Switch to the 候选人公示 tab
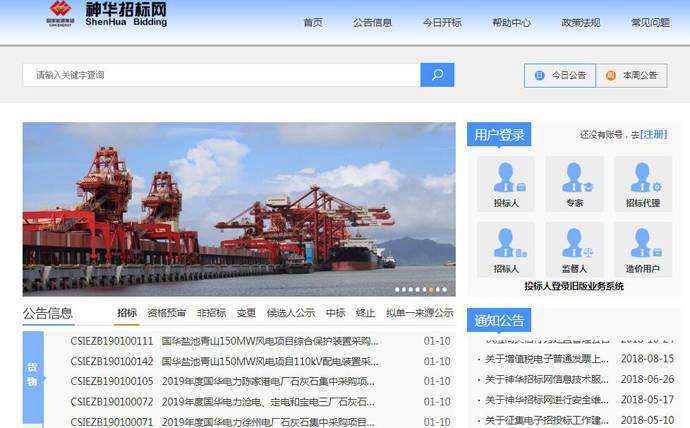Viewport: 690px width, 428px height. coord(291,313)
